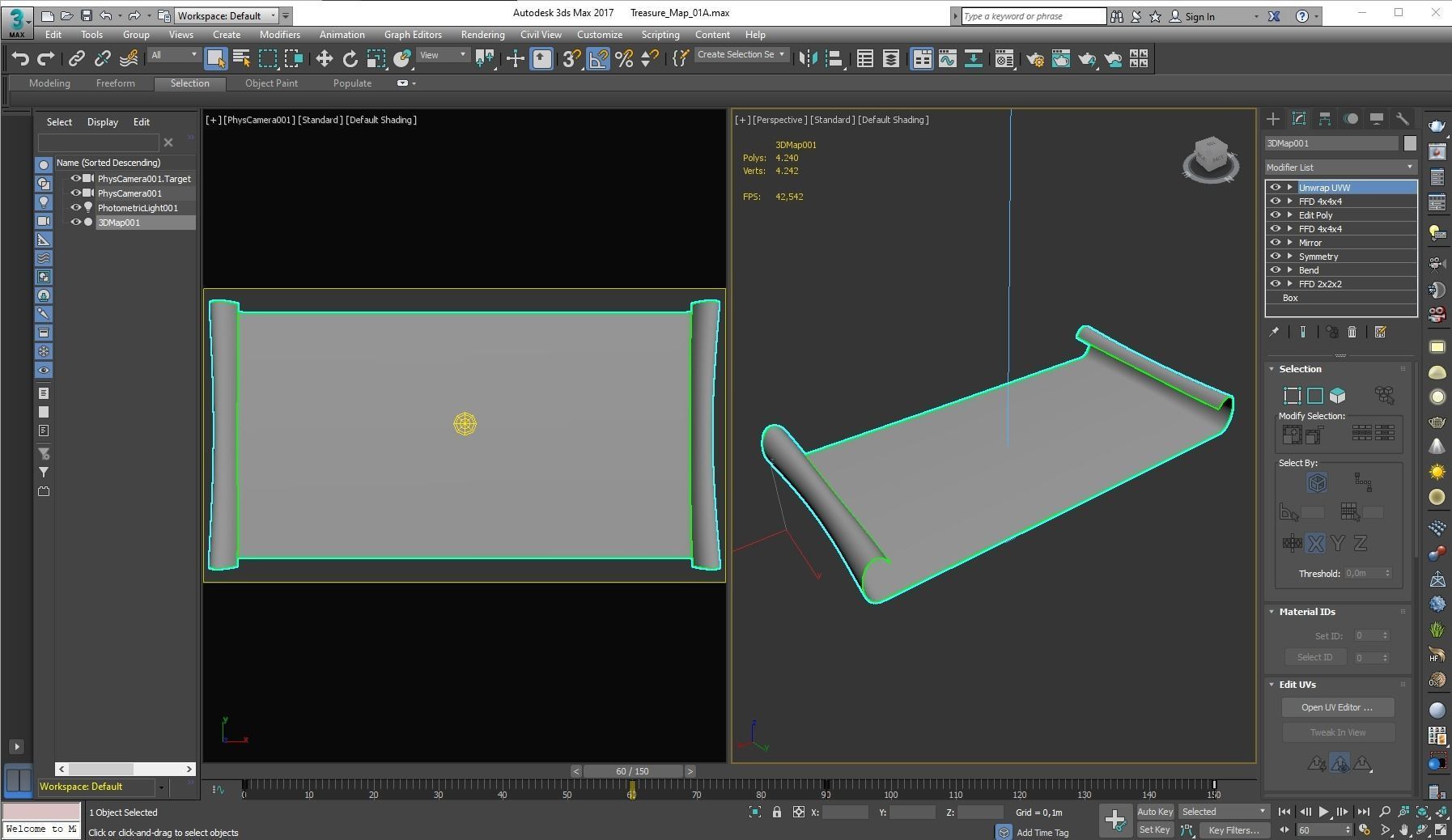Click Set Keys large plus button
Screen dimensions: 1452x840
click(x=1115, y=821)
